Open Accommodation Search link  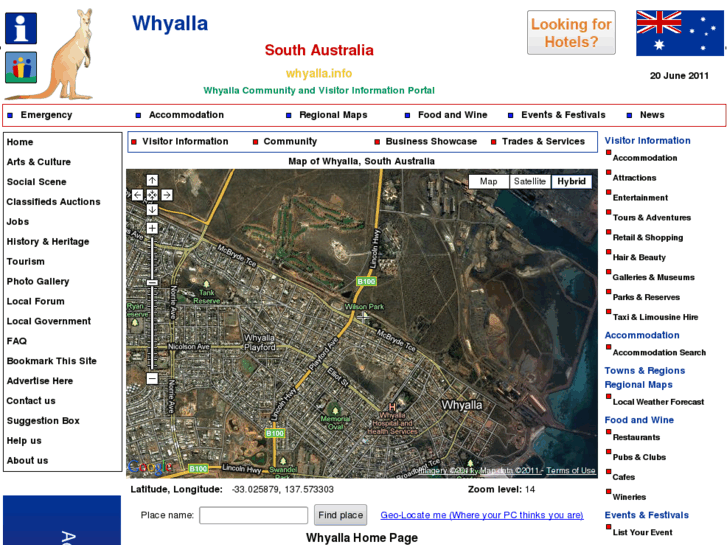(x=659, y=353)
